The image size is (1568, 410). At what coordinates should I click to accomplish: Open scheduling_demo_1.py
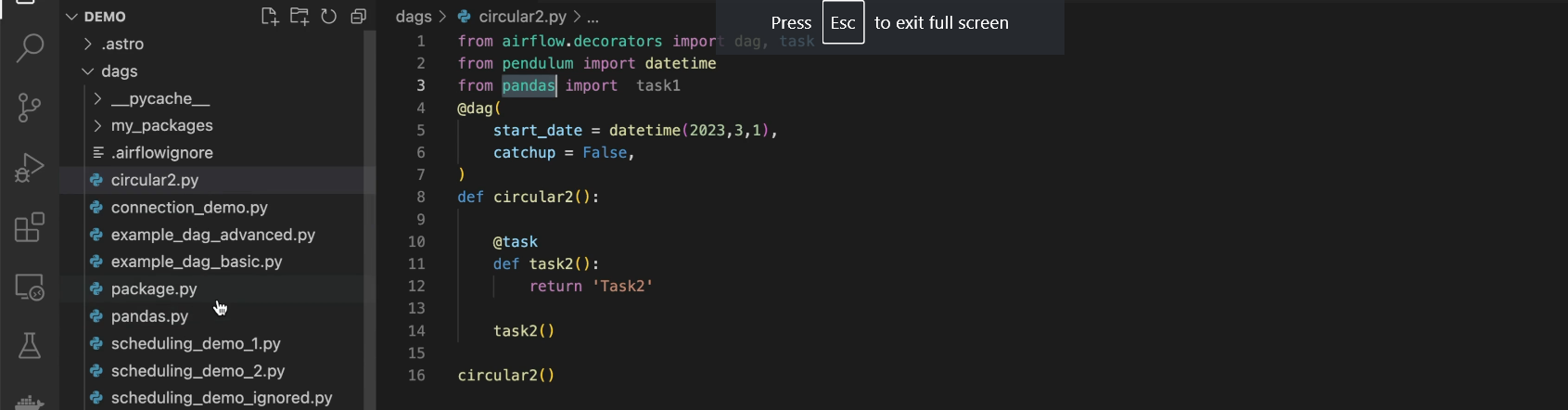[x=196, y=343]
